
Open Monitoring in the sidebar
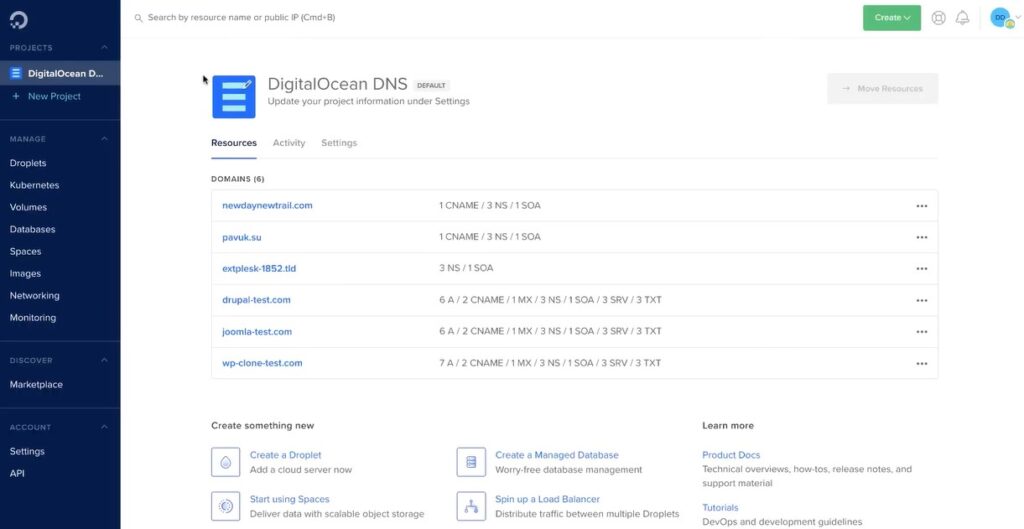(x=33, y=318)
